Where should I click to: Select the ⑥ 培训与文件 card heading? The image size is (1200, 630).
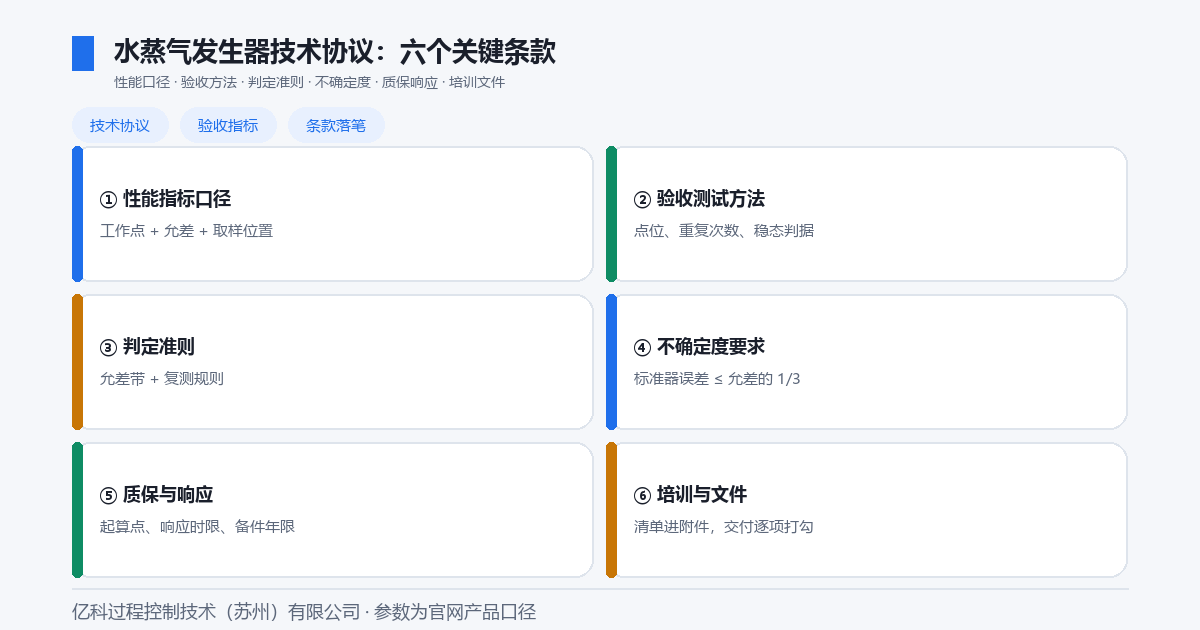click(x=690, y=495)
